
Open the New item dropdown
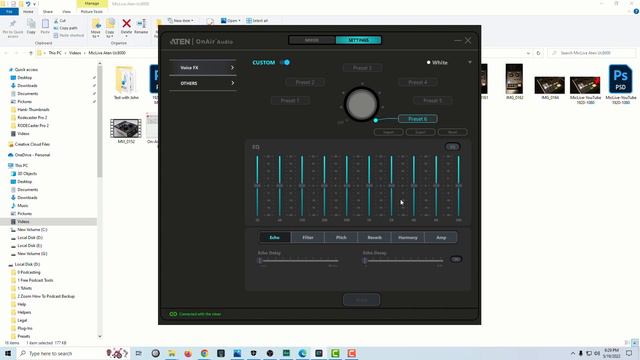[x=181, y=21]
